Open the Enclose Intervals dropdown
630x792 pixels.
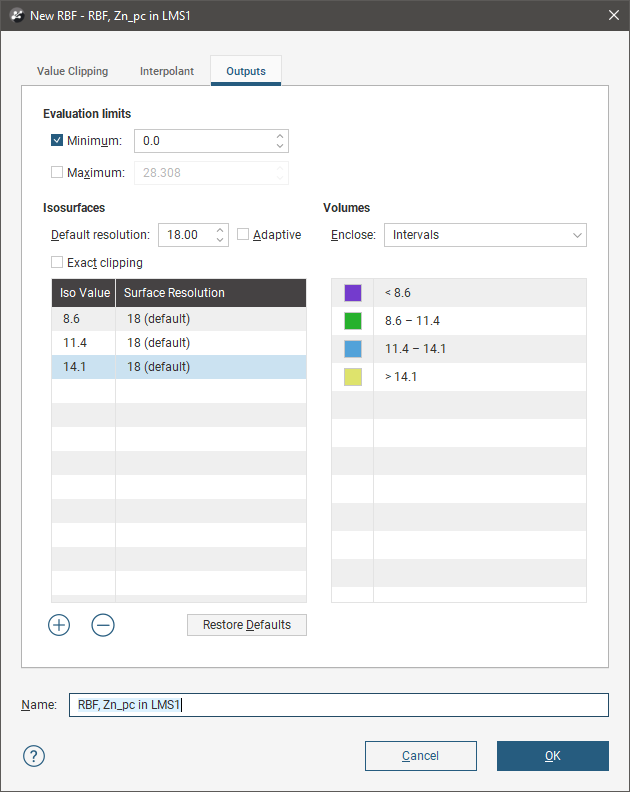(485, 235)
